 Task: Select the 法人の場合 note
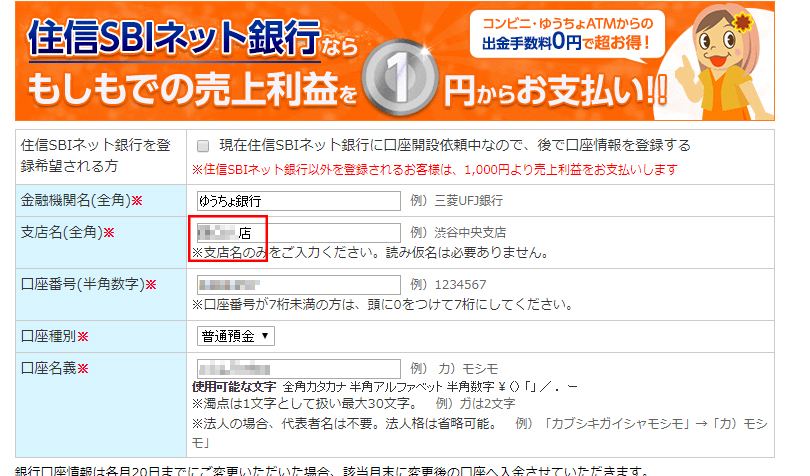479,433
